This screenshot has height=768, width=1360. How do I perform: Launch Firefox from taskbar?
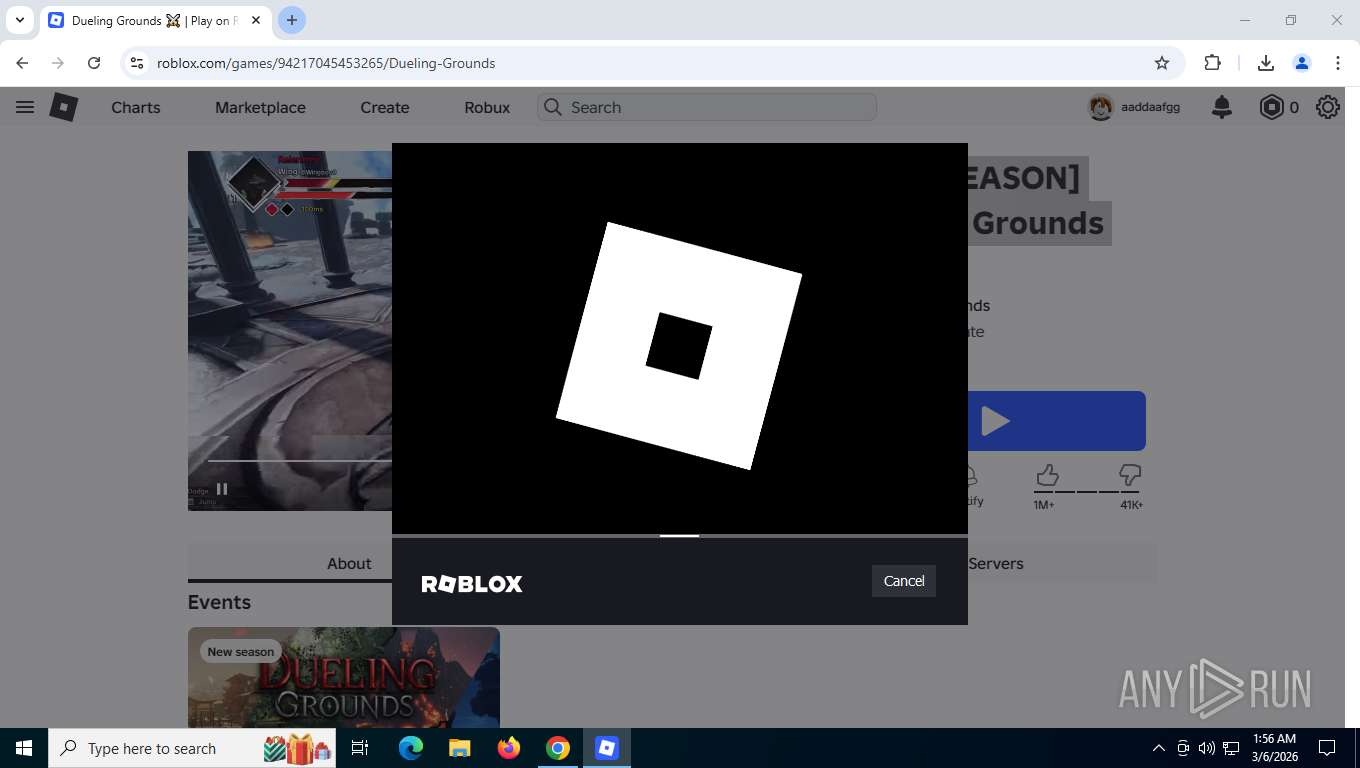click(x=509, y=748)
